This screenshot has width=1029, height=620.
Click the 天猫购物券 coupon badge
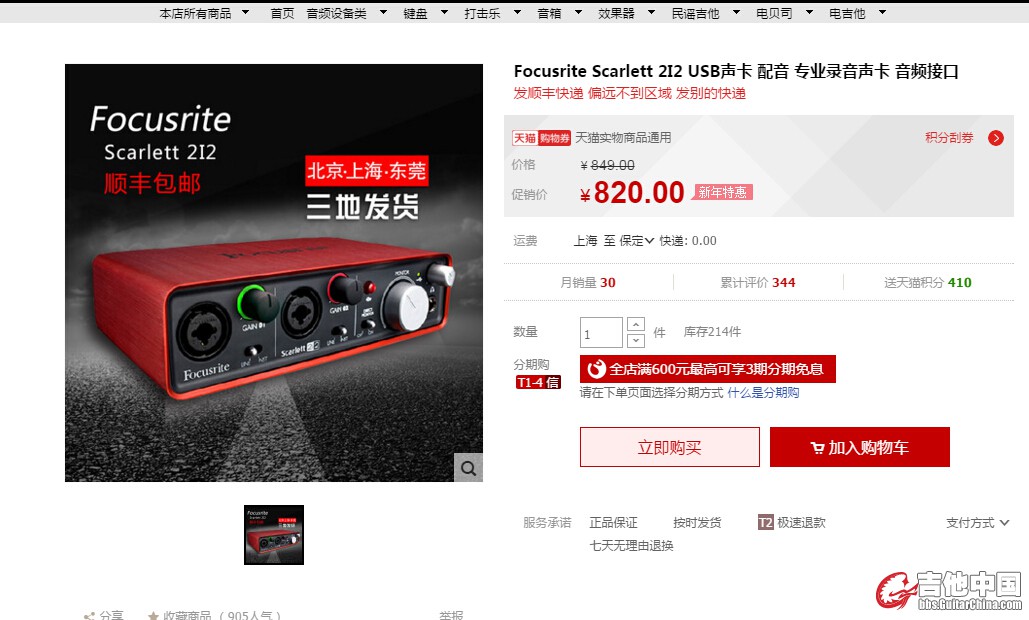541,138
